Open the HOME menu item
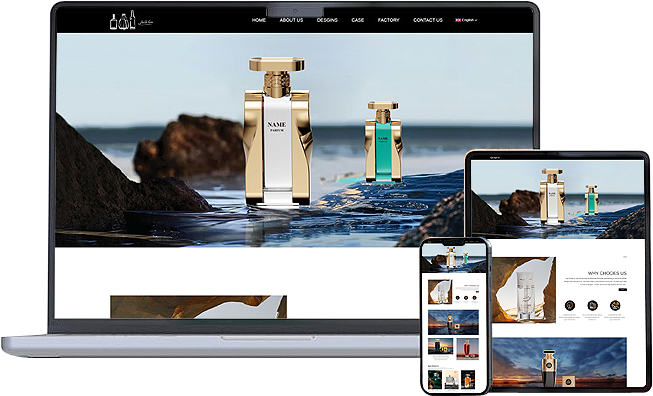The image size is (653, 396). tap(259, 20)
